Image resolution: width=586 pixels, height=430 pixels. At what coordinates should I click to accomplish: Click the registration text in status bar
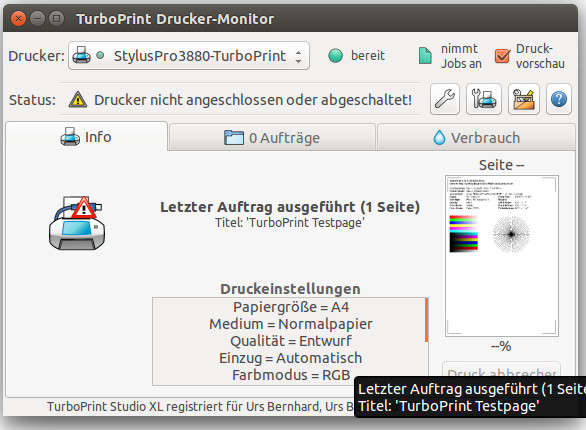200,406
